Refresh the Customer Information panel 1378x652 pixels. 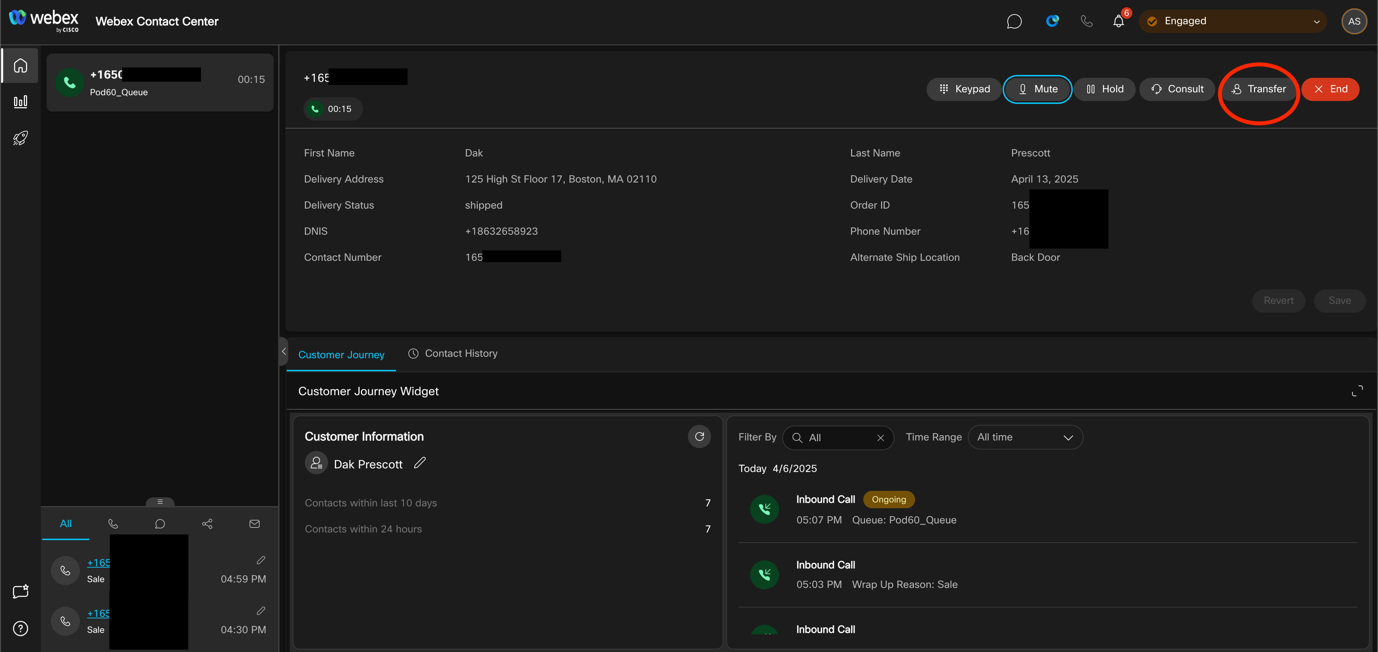699,437
